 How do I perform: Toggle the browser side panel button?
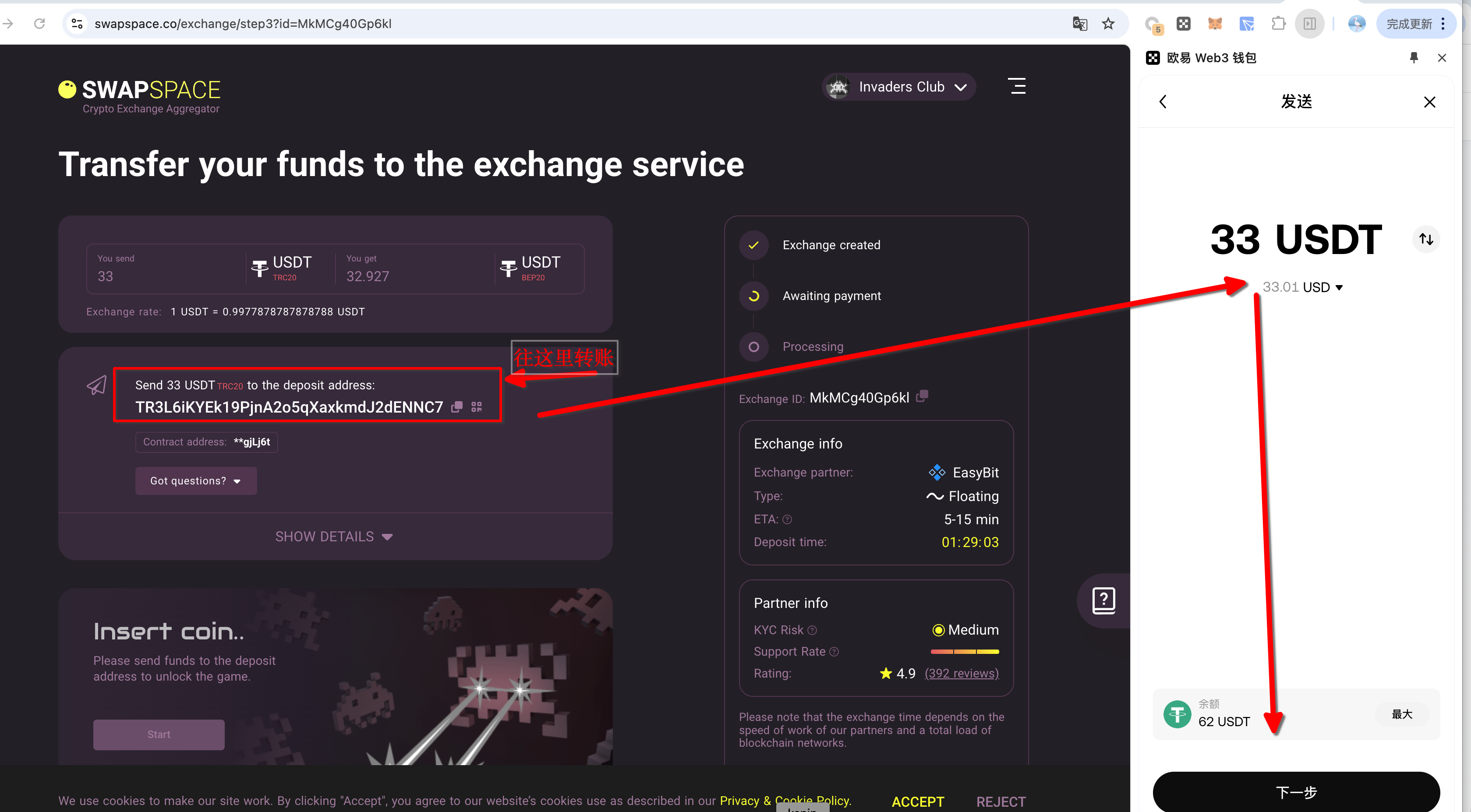pyautogui.click(x=1309, y=23)
